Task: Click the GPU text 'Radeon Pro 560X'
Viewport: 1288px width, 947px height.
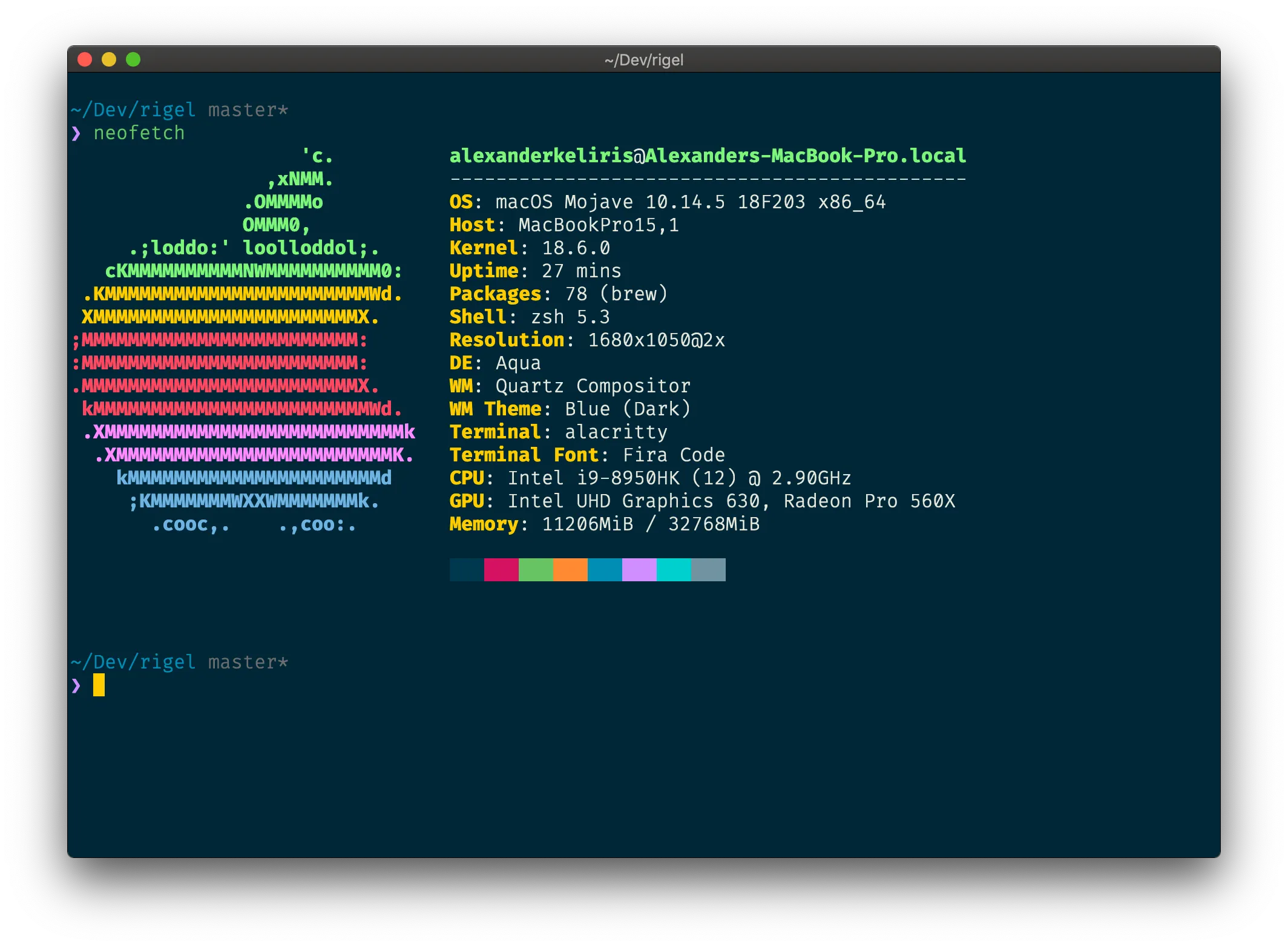Action: 869,501
